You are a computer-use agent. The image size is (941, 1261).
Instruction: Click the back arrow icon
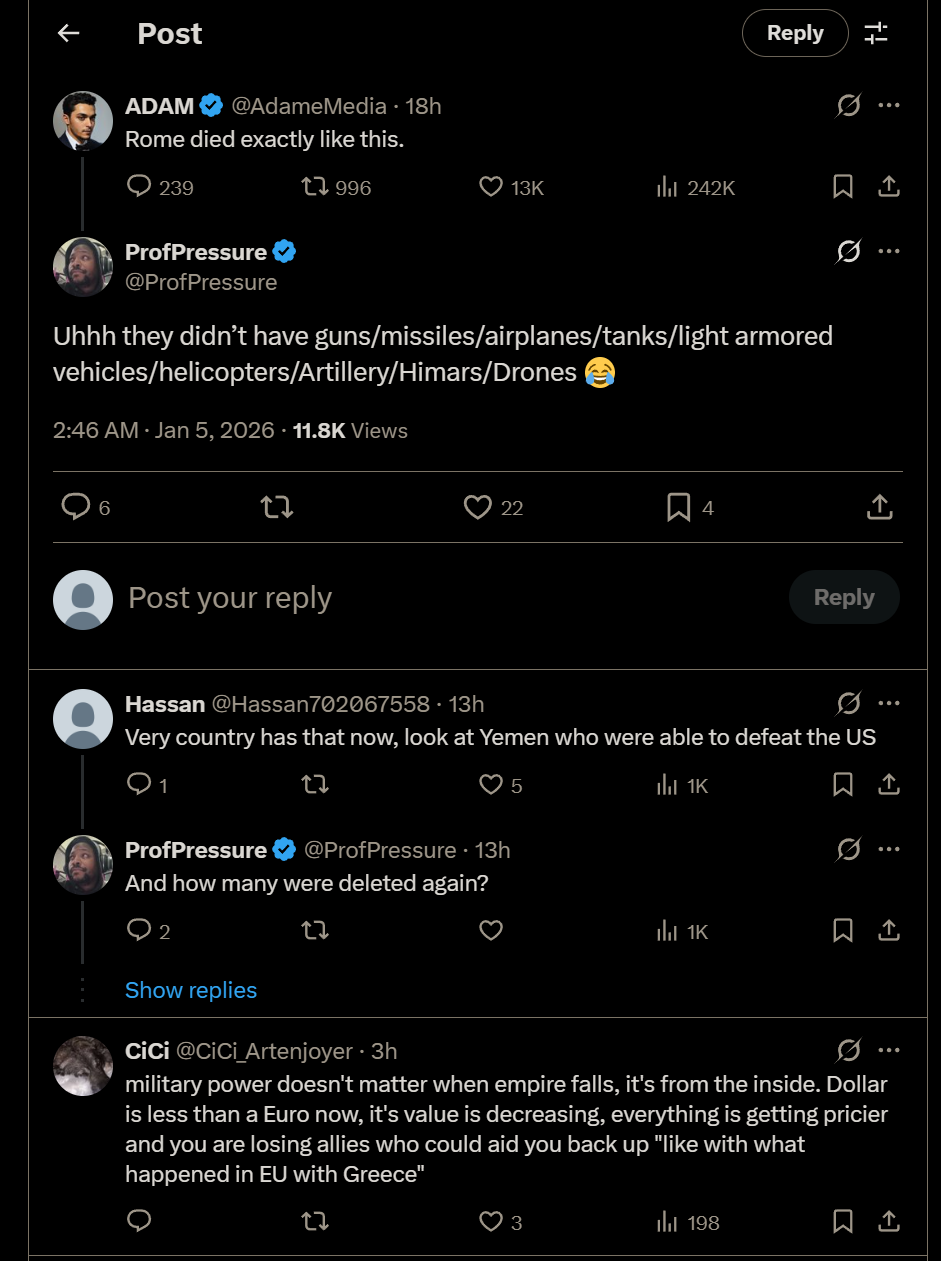coord(68,33)
